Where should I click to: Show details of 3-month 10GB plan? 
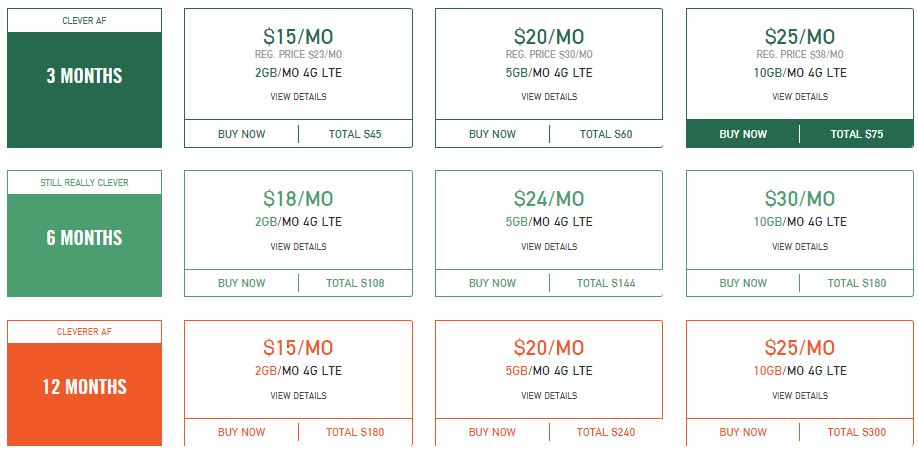click(800, 97)
